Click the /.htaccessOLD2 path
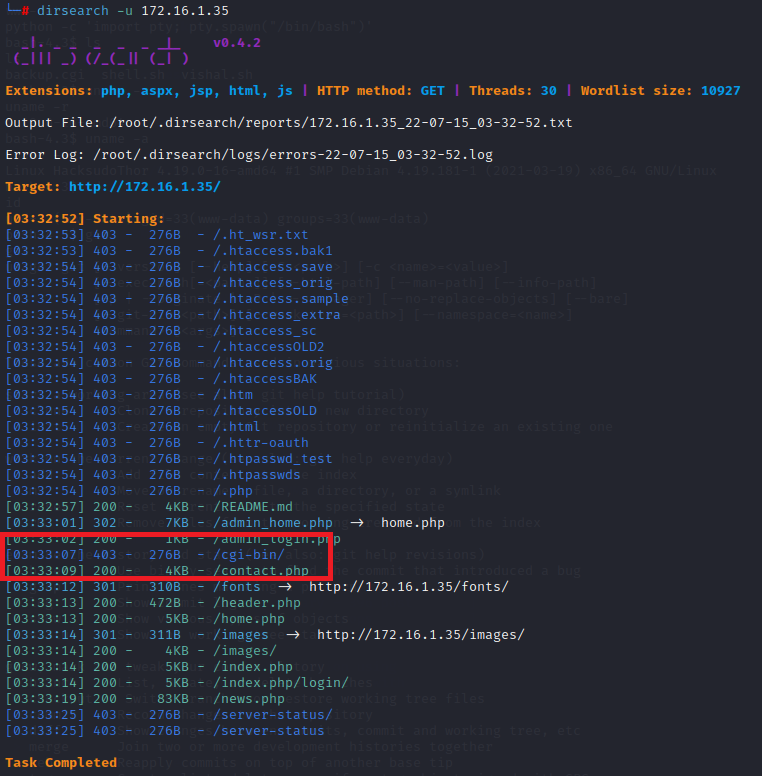762x776 pixels. coord(269,347)
